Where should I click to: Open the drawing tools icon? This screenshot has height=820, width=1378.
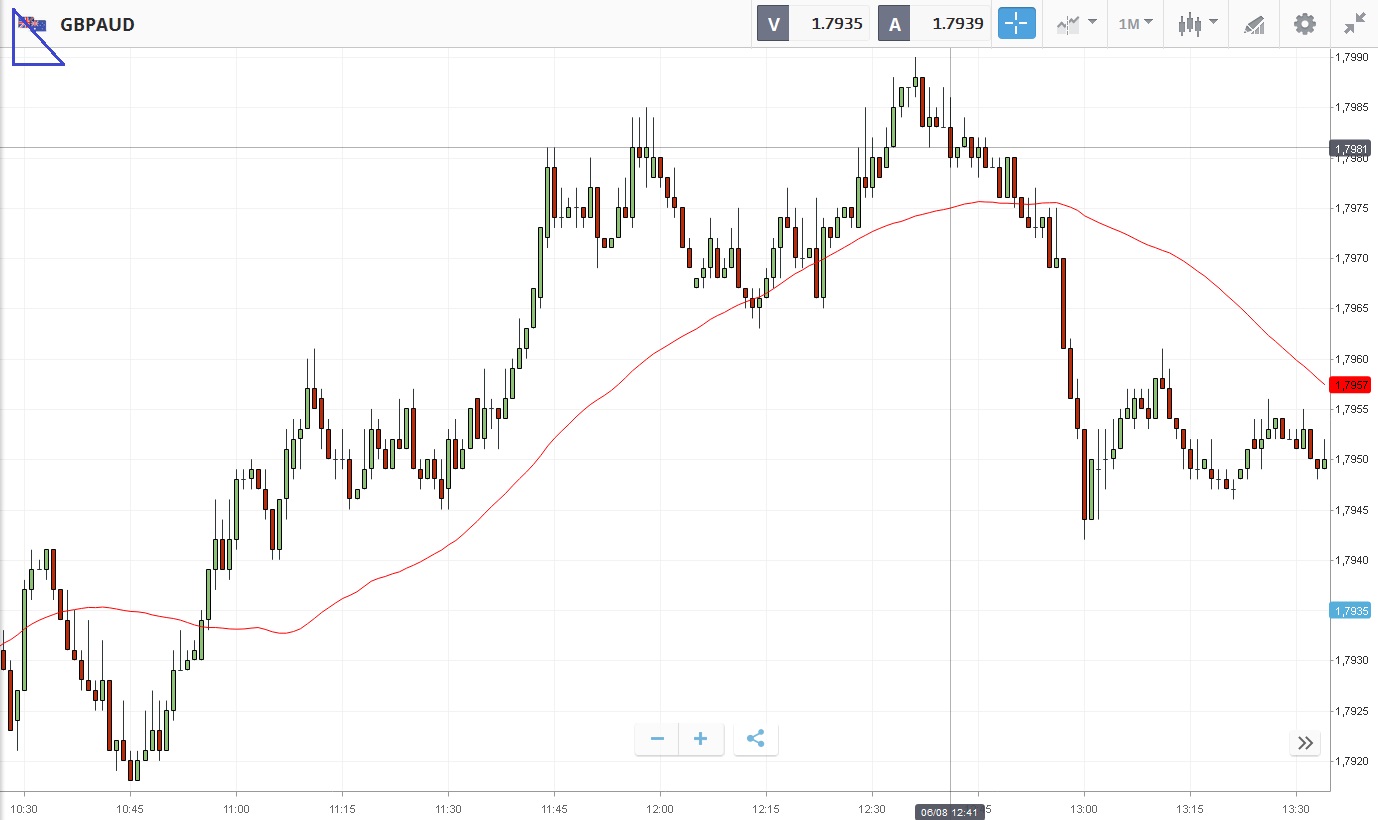click(x=1254, y=24)
